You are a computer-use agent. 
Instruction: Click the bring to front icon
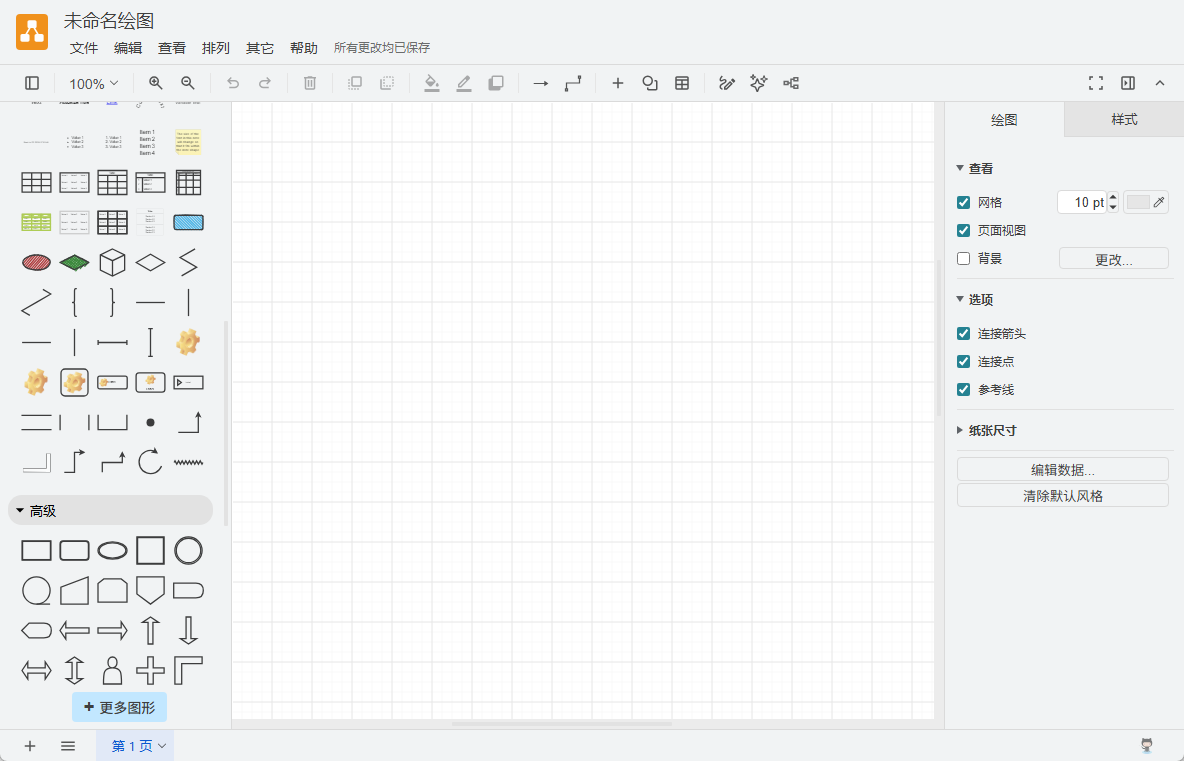click(354, 83)
